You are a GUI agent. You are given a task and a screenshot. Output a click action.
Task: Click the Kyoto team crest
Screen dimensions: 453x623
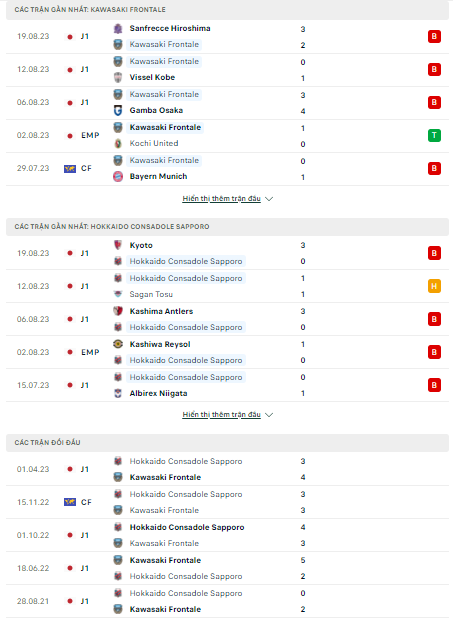point(118,245)
